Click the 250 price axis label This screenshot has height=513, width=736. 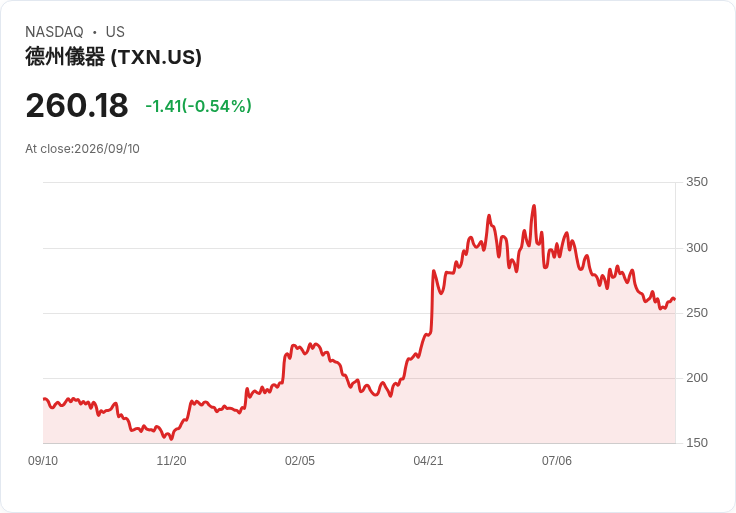click(x=697, y=313)
